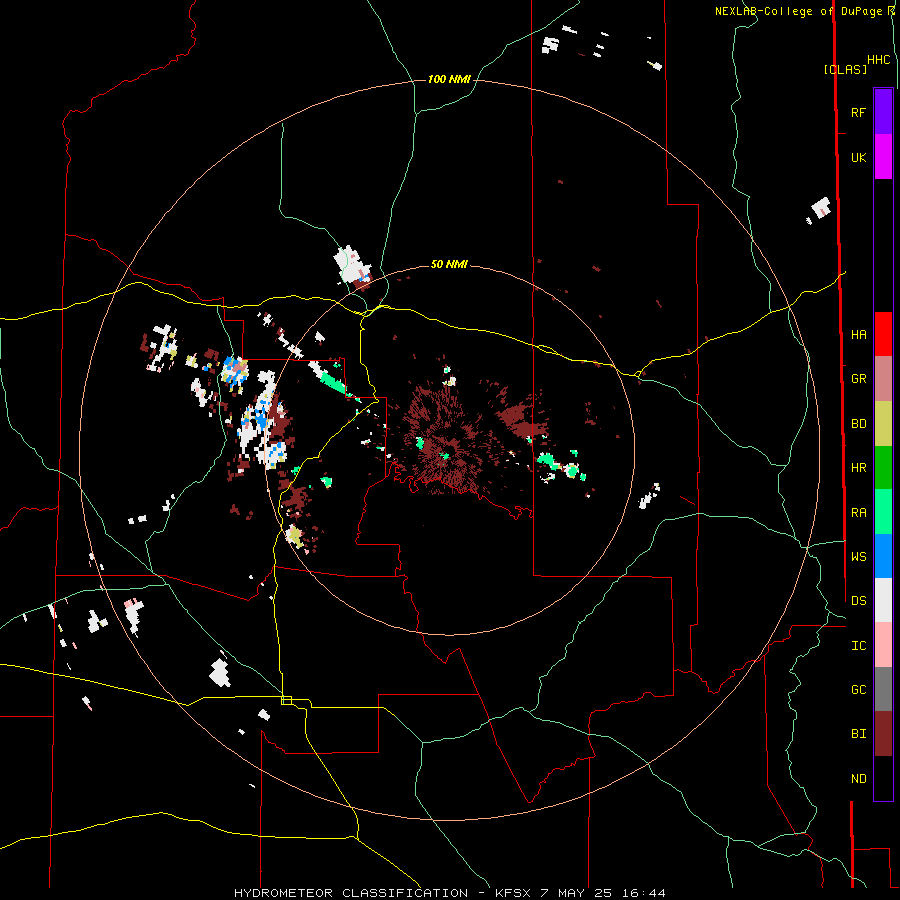Click the GC legend label

pyautogui.click(x=858, y=689)
